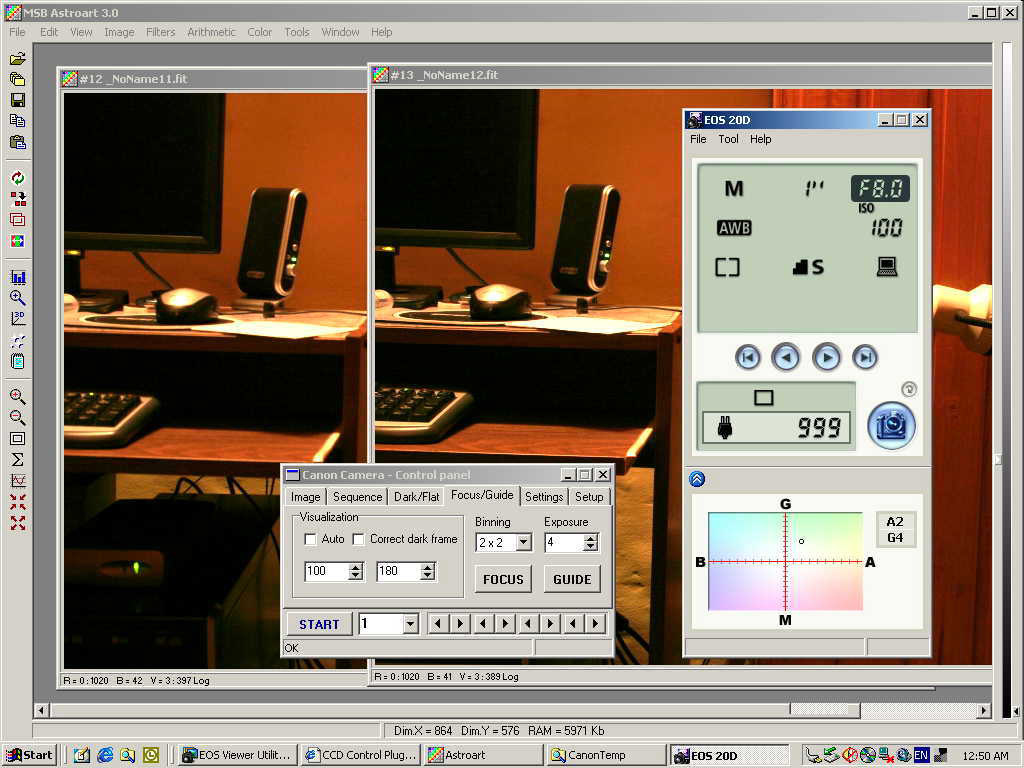Switch to EOS Viewer Utility taskbar item
Image resolution: width=1024 pixels, height=768 pixels.
[x=238, y=755]
